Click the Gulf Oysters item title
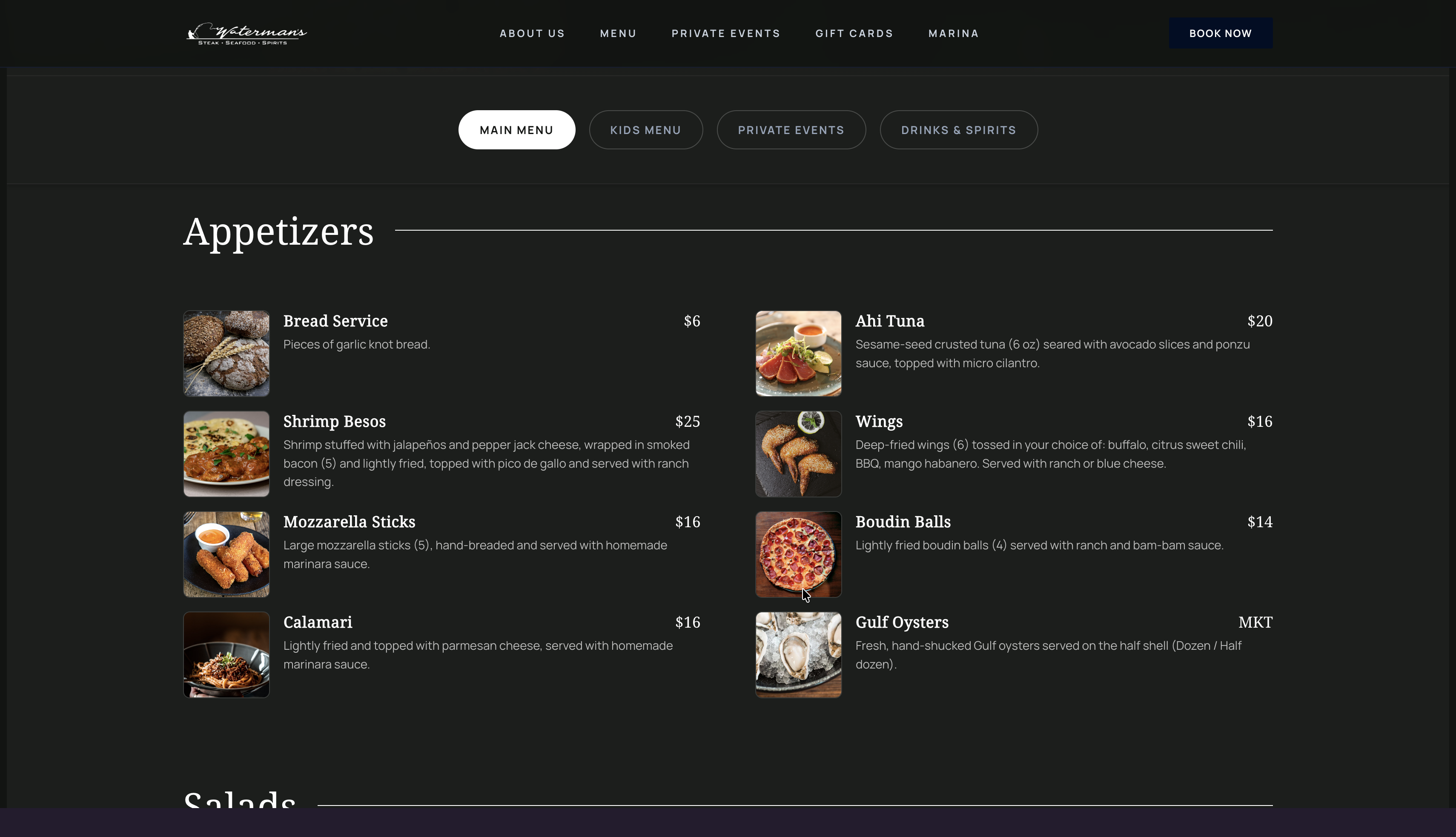This screenshot has width=1456, height=837. click(902, 623)
